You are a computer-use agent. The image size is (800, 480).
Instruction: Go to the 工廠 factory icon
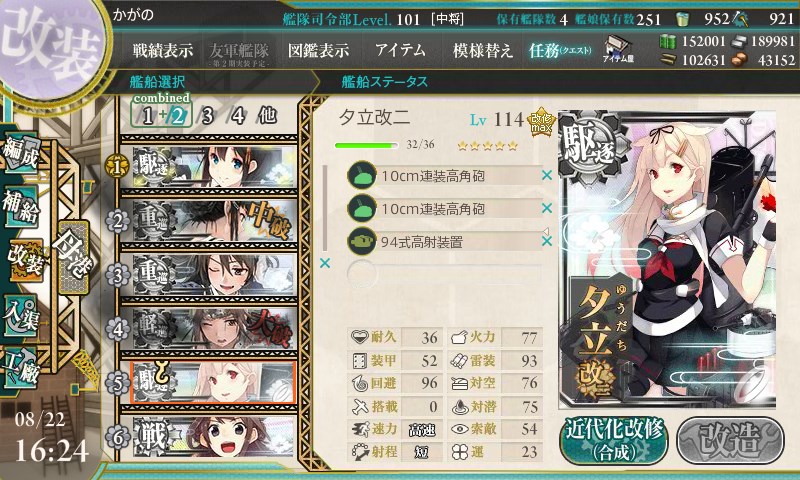(x=21, y=368)
